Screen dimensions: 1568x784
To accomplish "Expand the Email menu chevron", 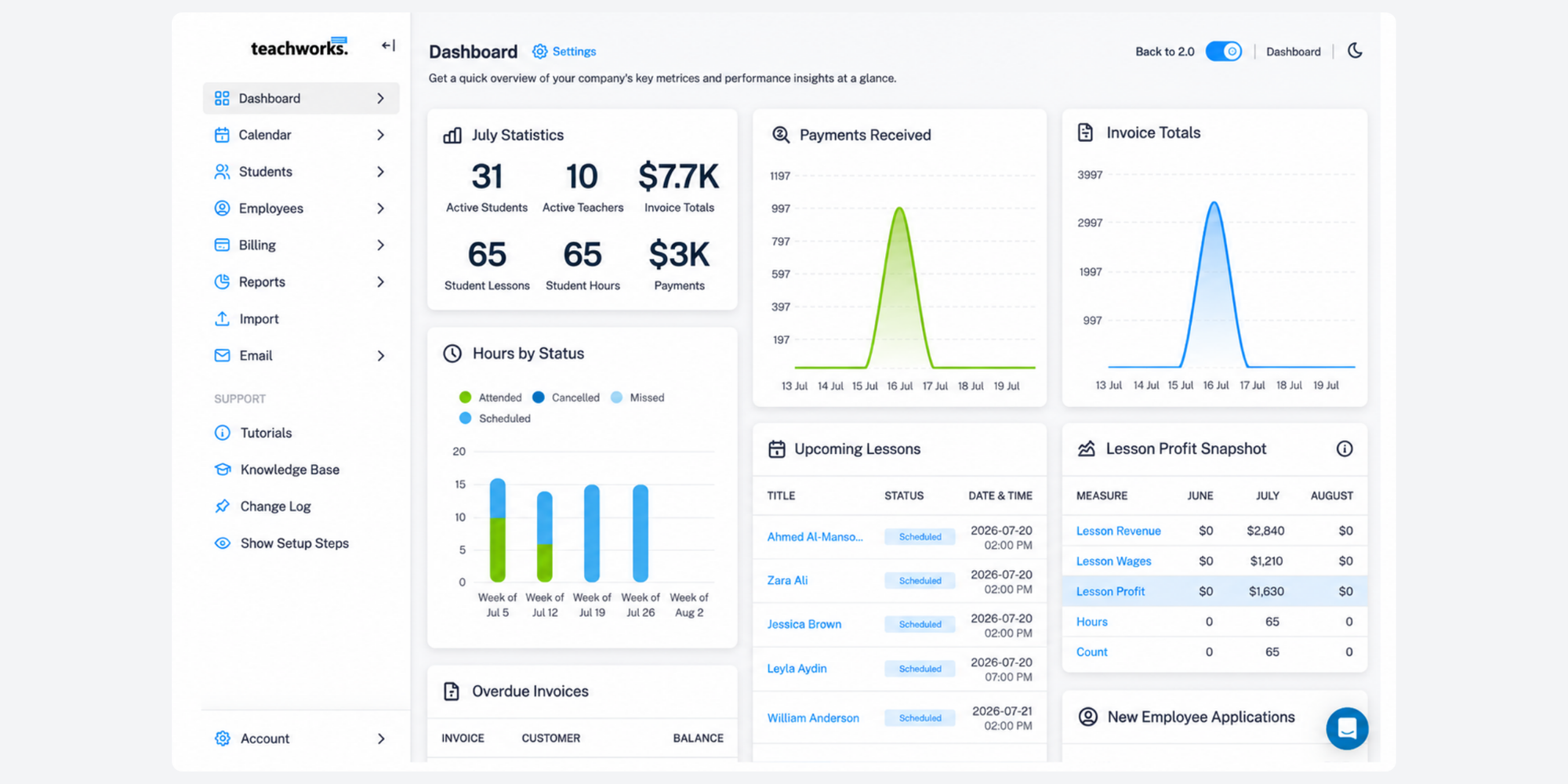I will click(380, 356).
